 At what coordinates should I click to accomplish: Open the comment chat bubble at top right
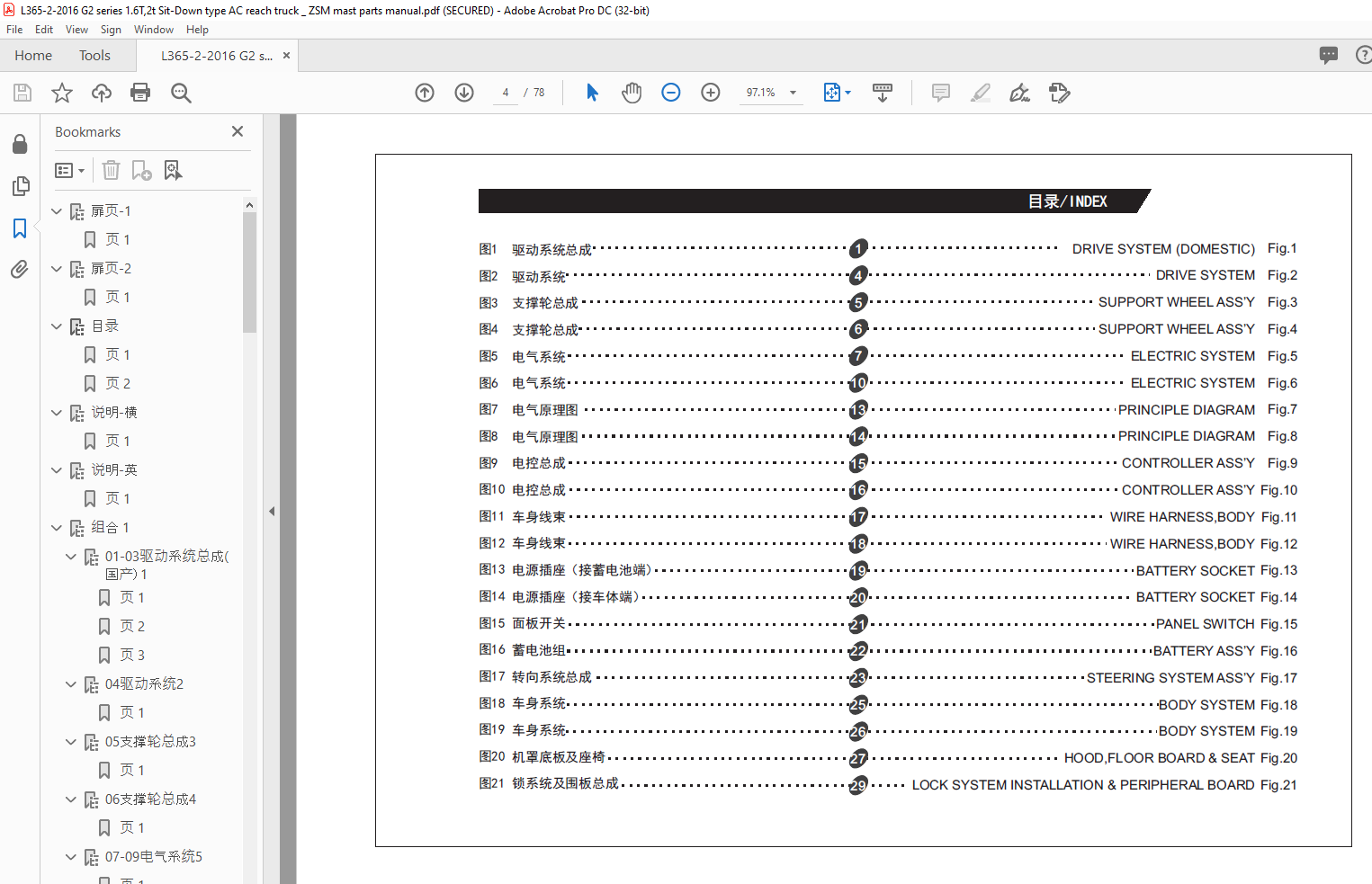[1329, 55]
